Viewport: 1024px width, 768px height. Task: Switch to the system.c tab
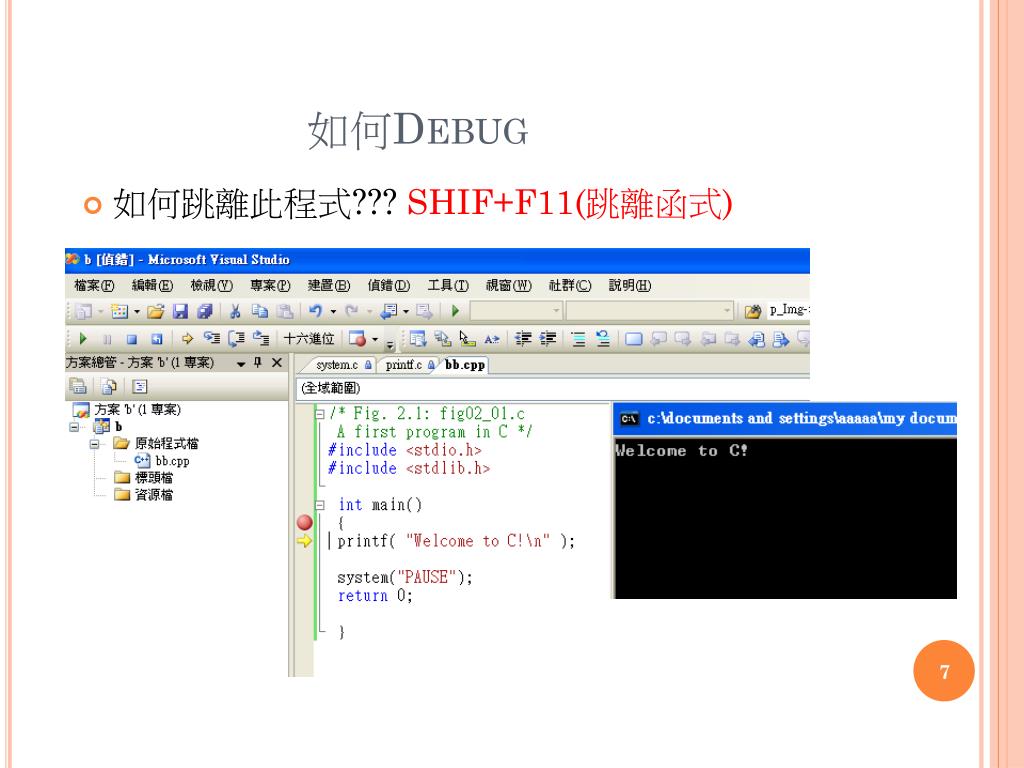[x=342, y=365]
